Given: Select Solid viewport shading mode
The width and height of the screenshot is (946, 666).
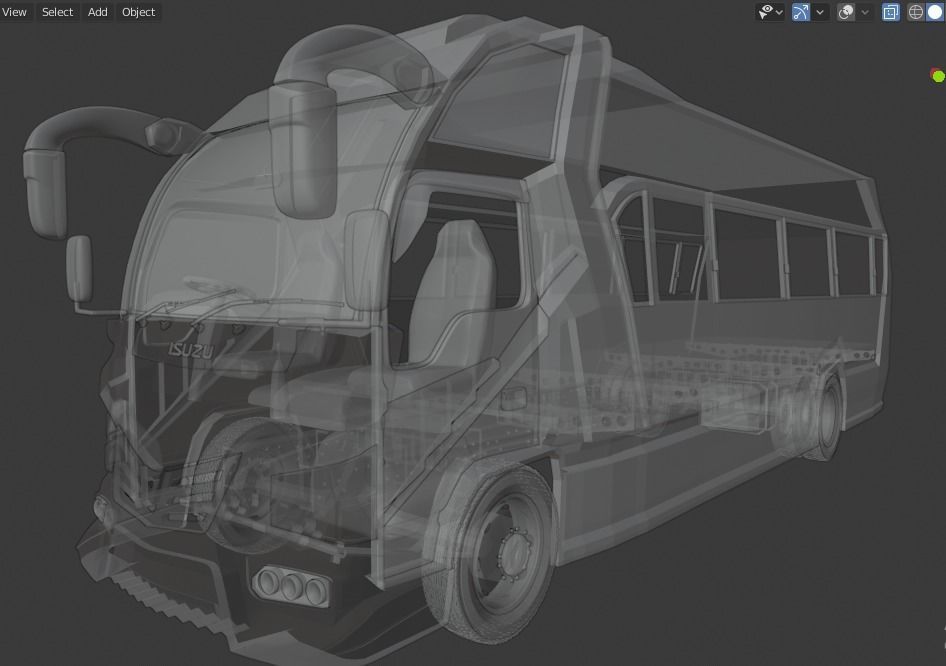Looking at the screenshot, I should (x=935, y=11).
